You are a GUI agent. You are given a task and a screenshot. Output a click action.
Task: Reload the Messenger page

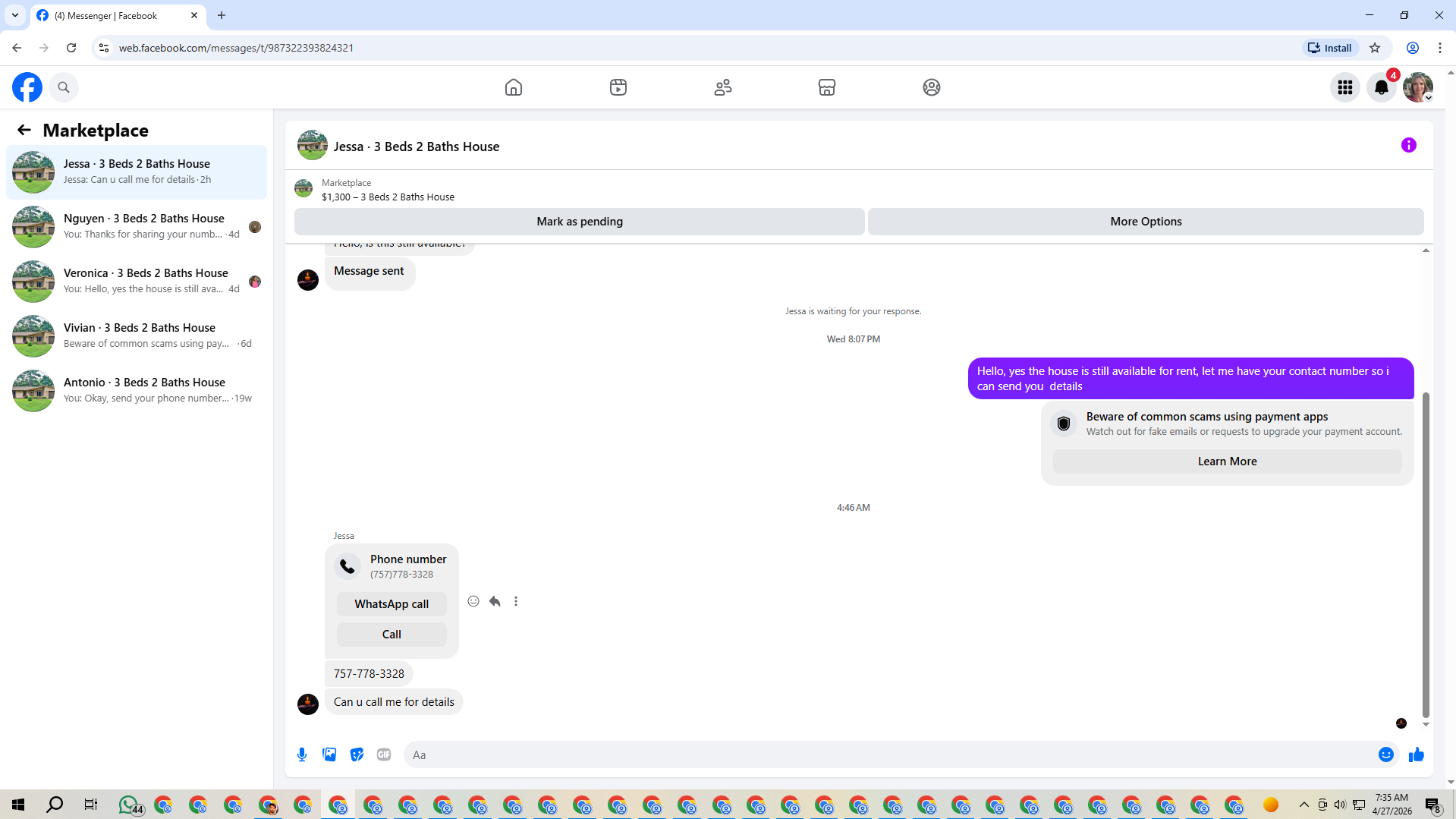coord(71,48)
